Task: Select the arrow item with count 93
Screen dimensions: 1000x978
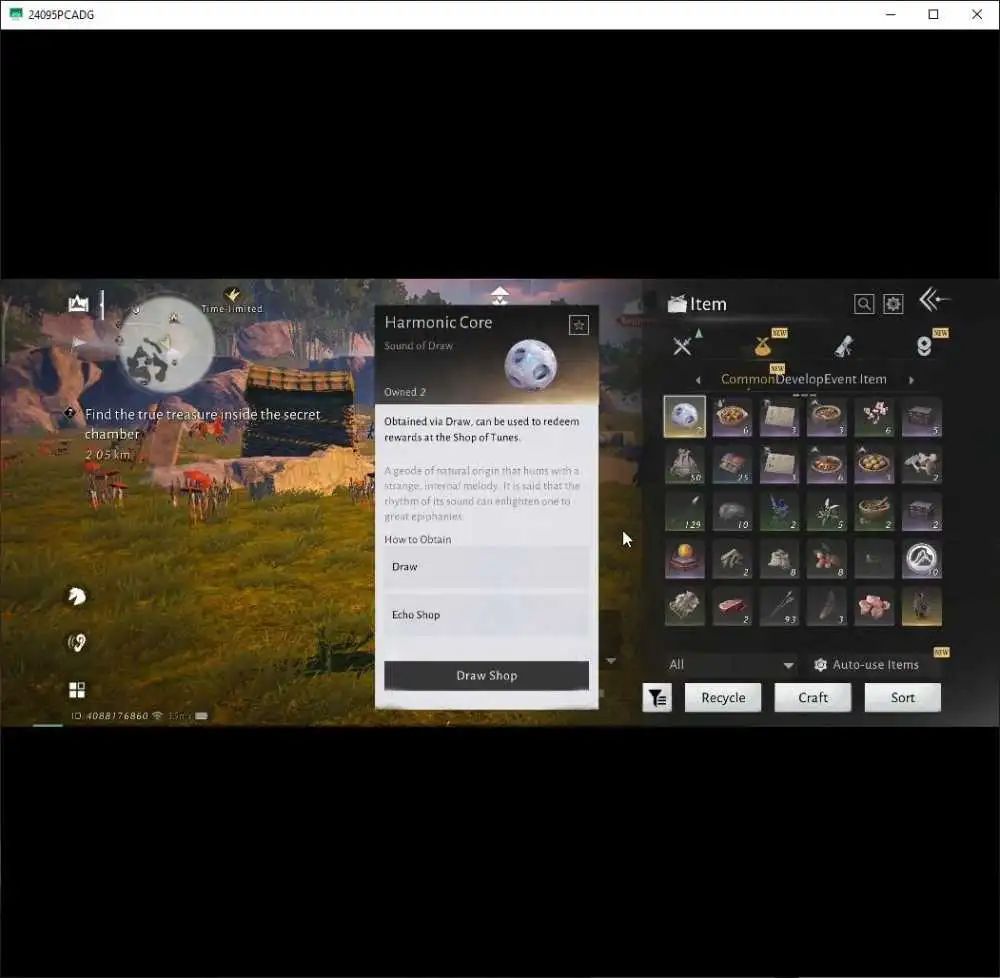Action: tap(779, 606)
